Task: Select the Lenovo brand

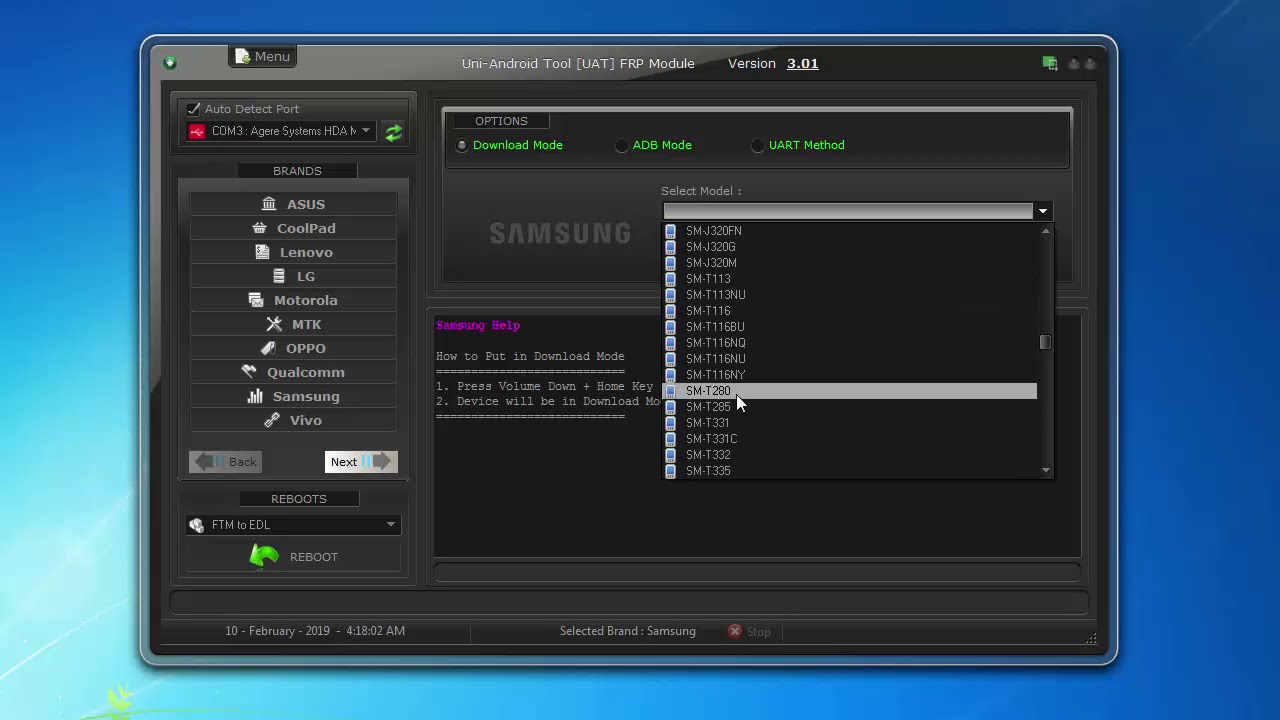Action: click(x=293, y=252)
